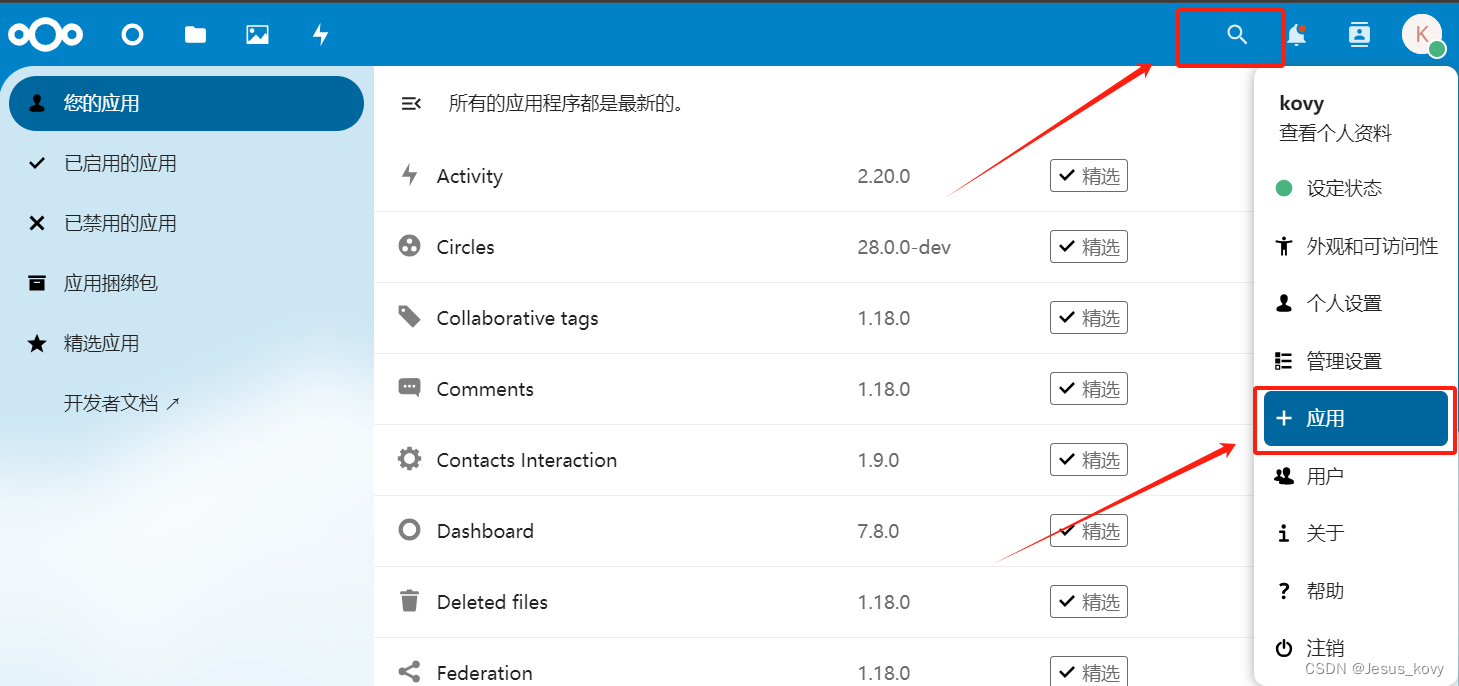Select the 精选 checkbox for Activity
This screenshot has height=686, width=1459.
click(1088, 175)
